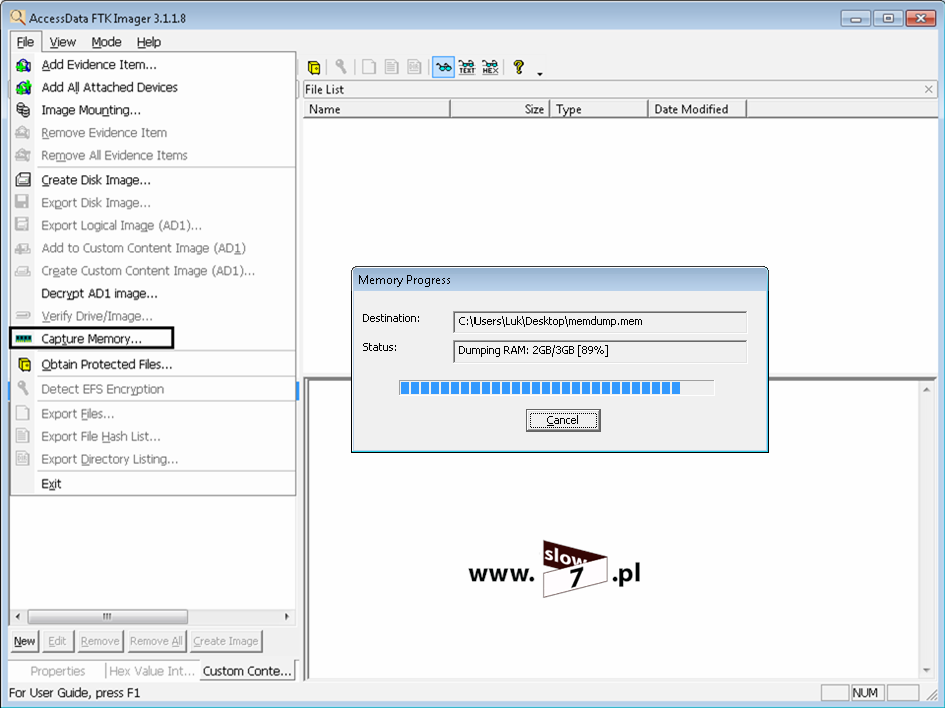Click the FTK Imager title bar icon
Viewport: 945px width, 708px height.
pos(17,17)
